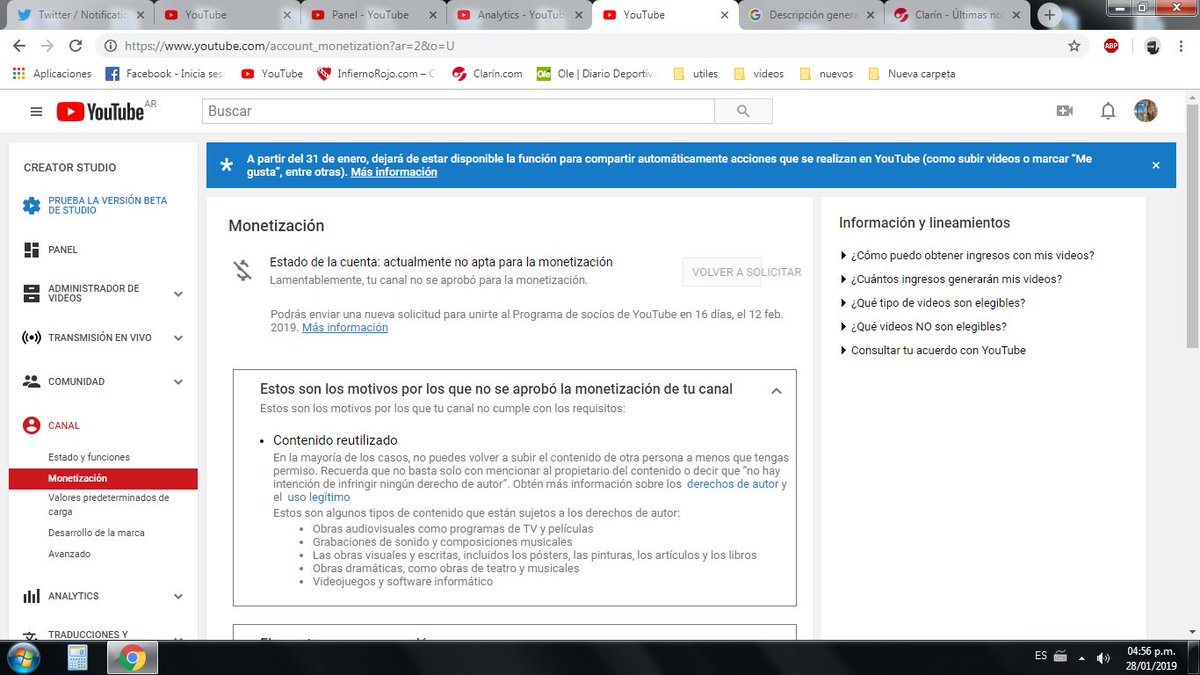This screenshot has height=675, width=1200.
Task: Click the Aplicaciones bookmarks shortcut
Action: [52, 73]
